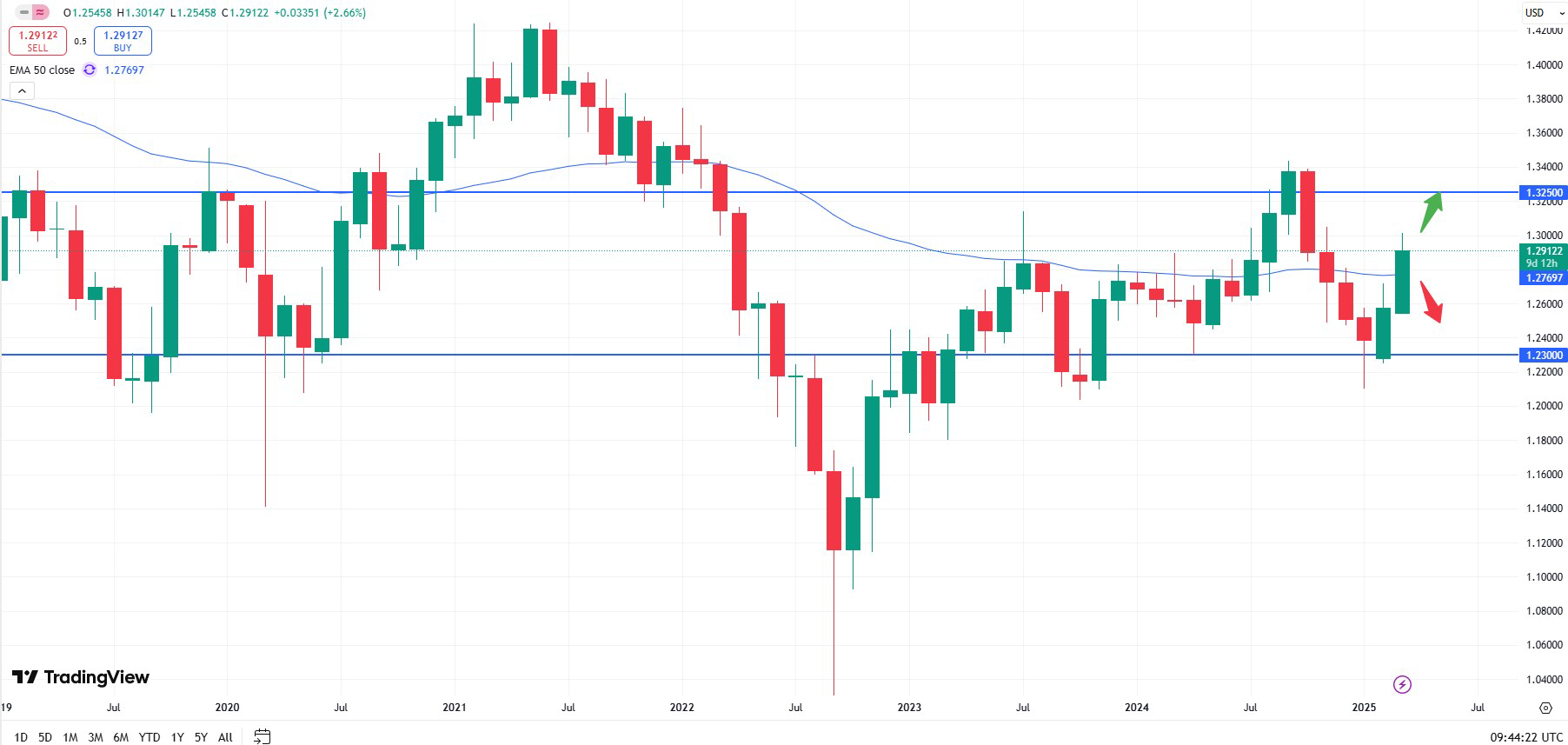Toggle the pink approximate-equals symbol button
The image size is (1568, 745).
(40, 12)
